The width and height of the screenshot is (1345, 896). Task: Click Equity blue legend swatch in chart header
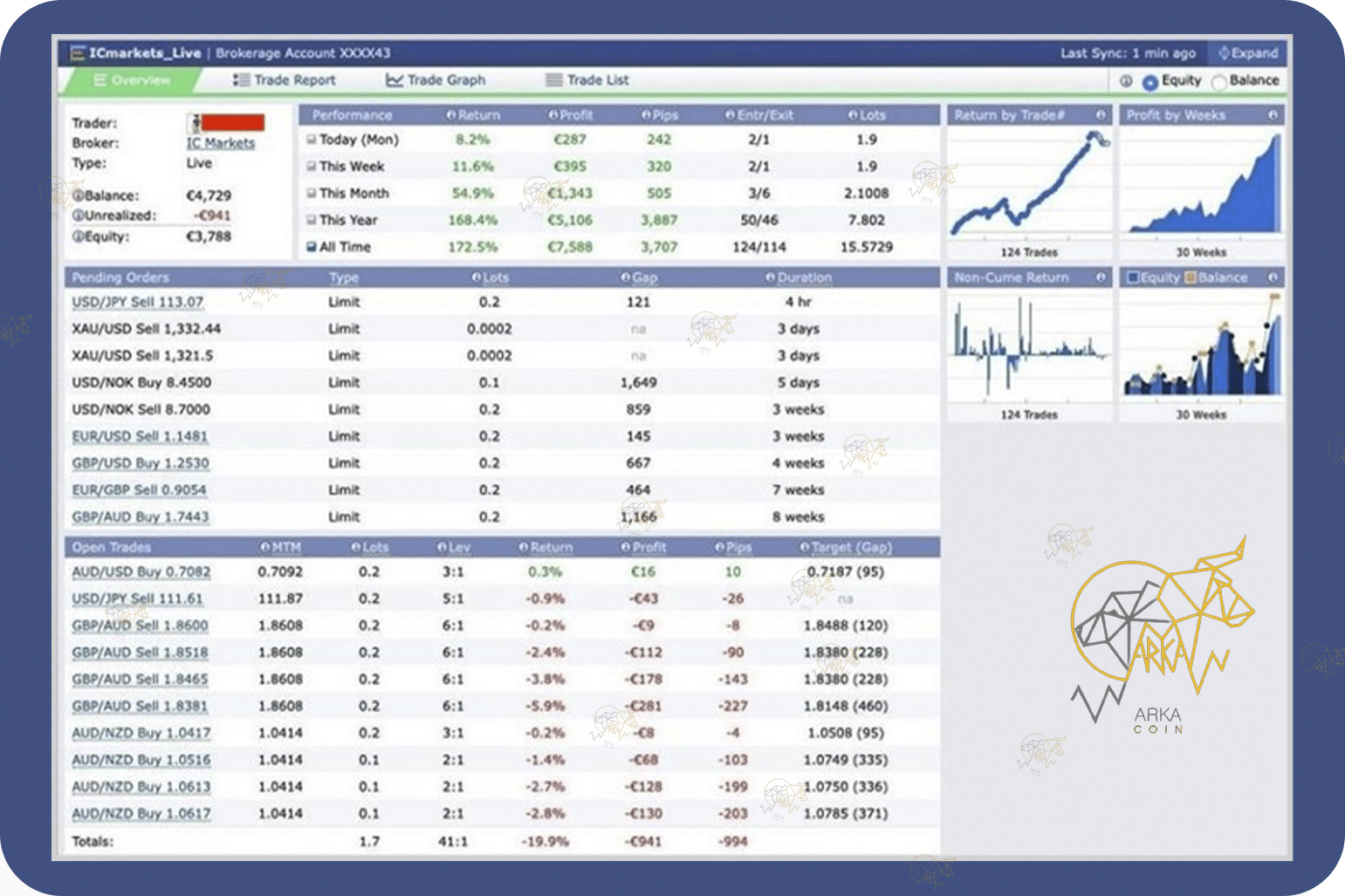(x=1133, y=277)
